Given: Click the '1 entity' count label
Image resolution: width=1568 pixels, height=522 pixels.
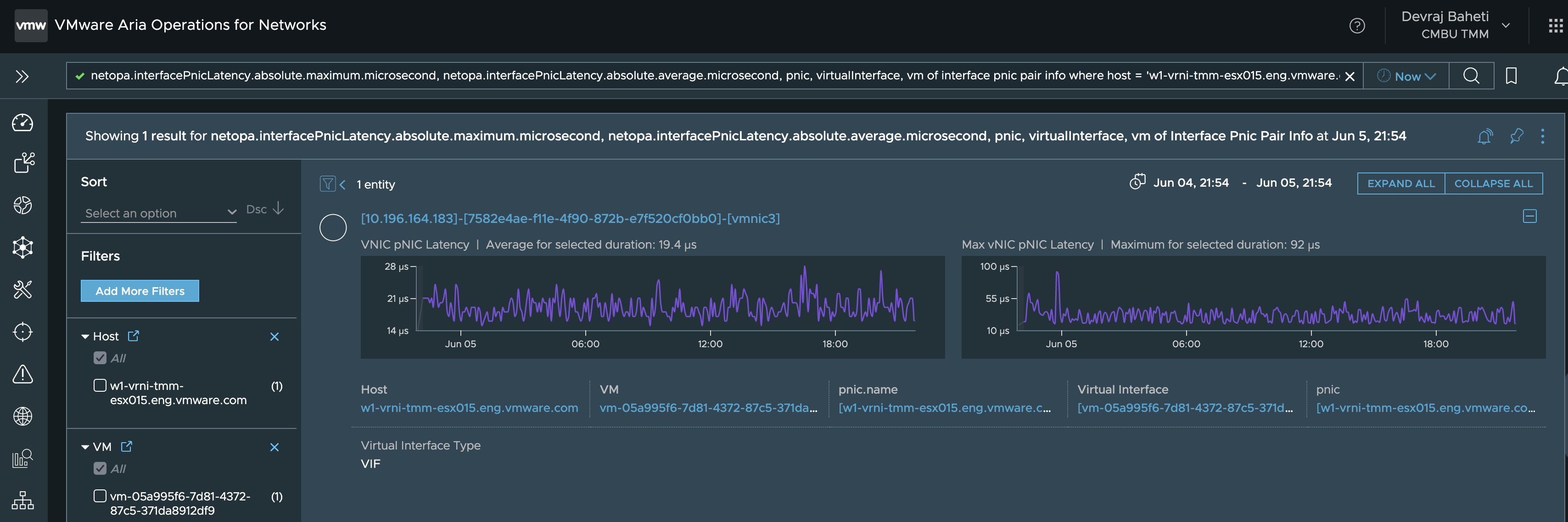Looking at the screenshot, I should tap(375, 184).
